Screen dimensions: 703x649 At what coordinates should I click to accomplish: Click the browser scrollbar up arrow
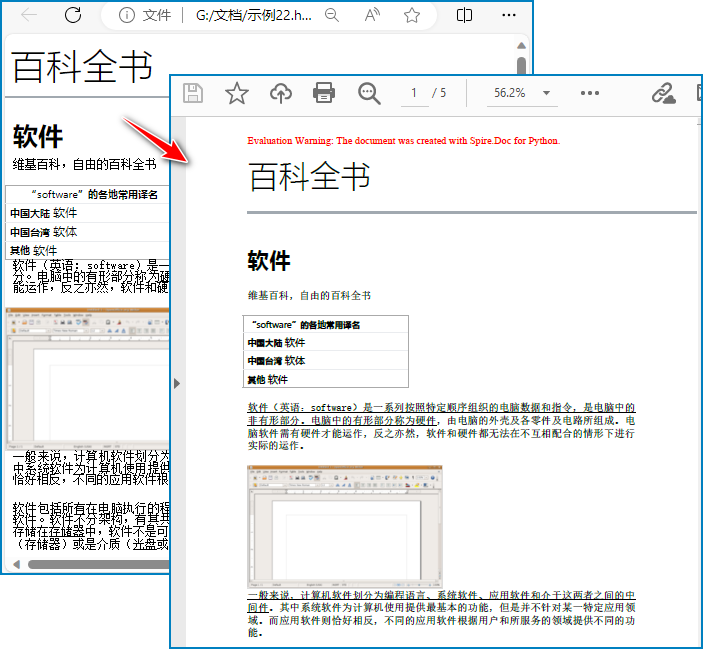(x=521, y=45)
